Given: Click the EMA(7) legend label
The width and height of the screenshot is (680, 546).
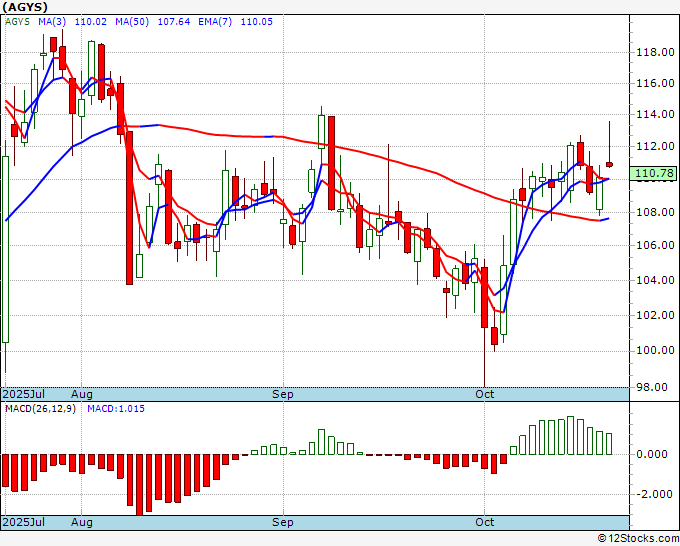Looking at the screenshot, I should coord(215,22).
